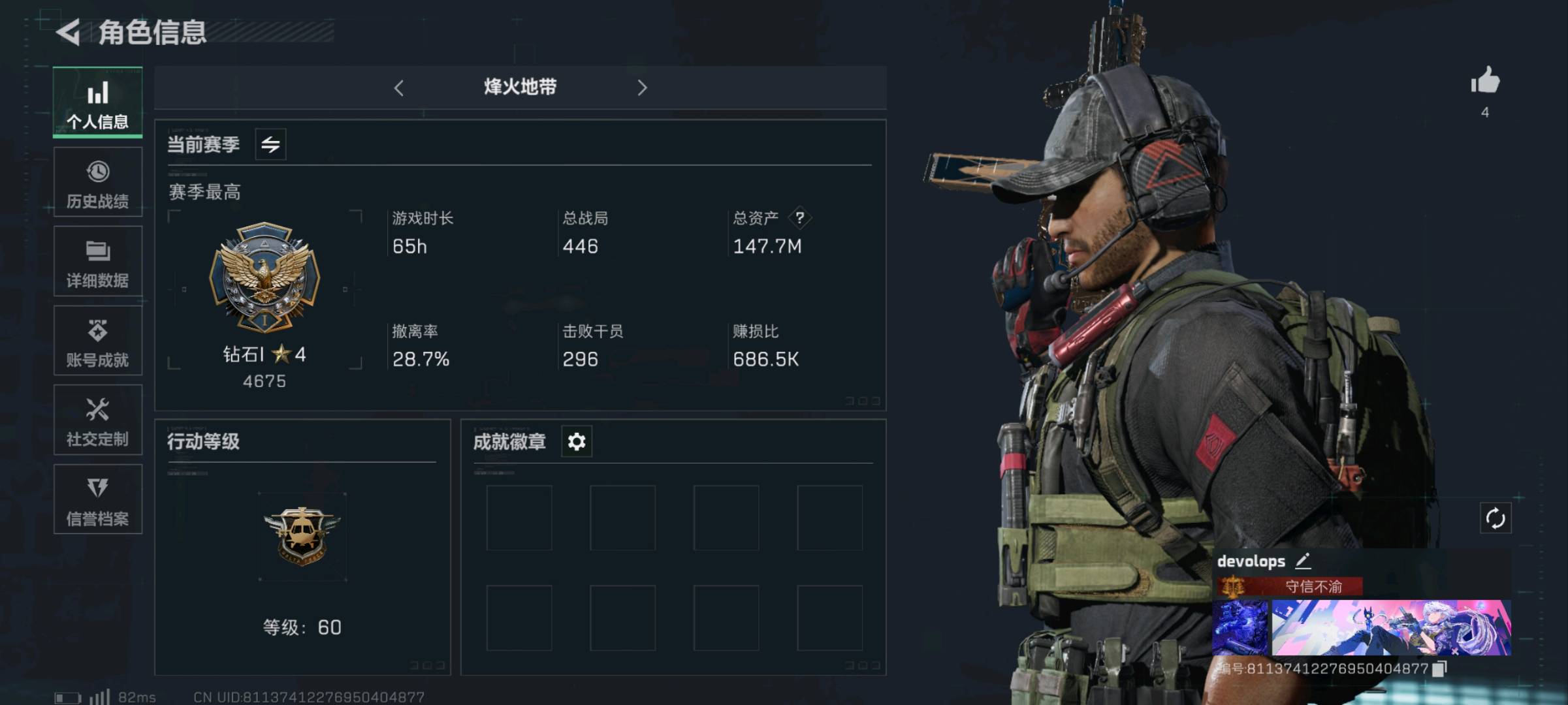The height and width of the screenshot is (705, 1568).
Task: Click the level 60 helicopter badge
Action: point(302,537)
